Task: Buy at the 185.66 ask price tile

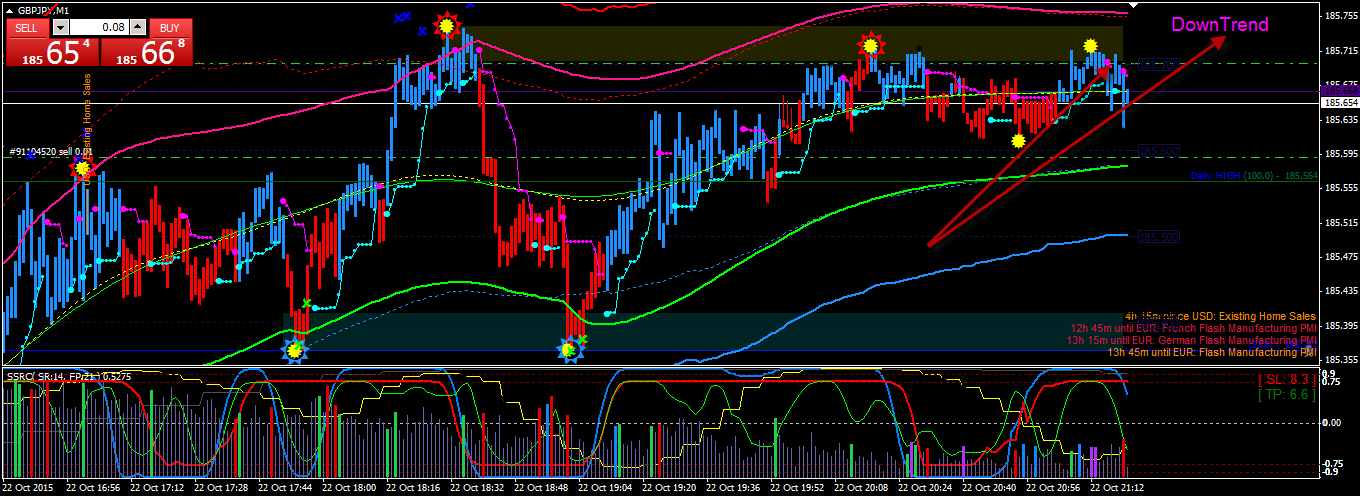Action: [147, 53]
